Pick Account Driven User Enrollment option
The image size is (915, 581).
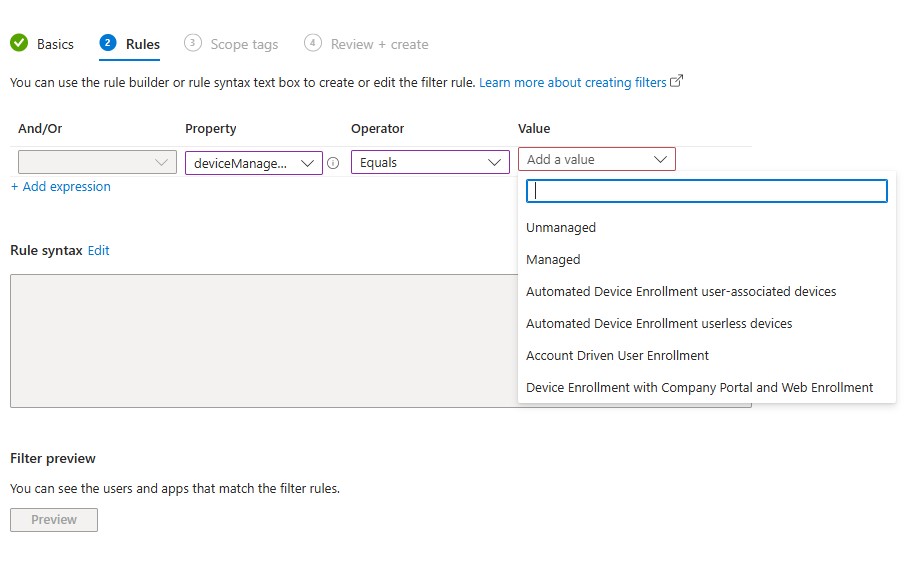click(617, 356)
